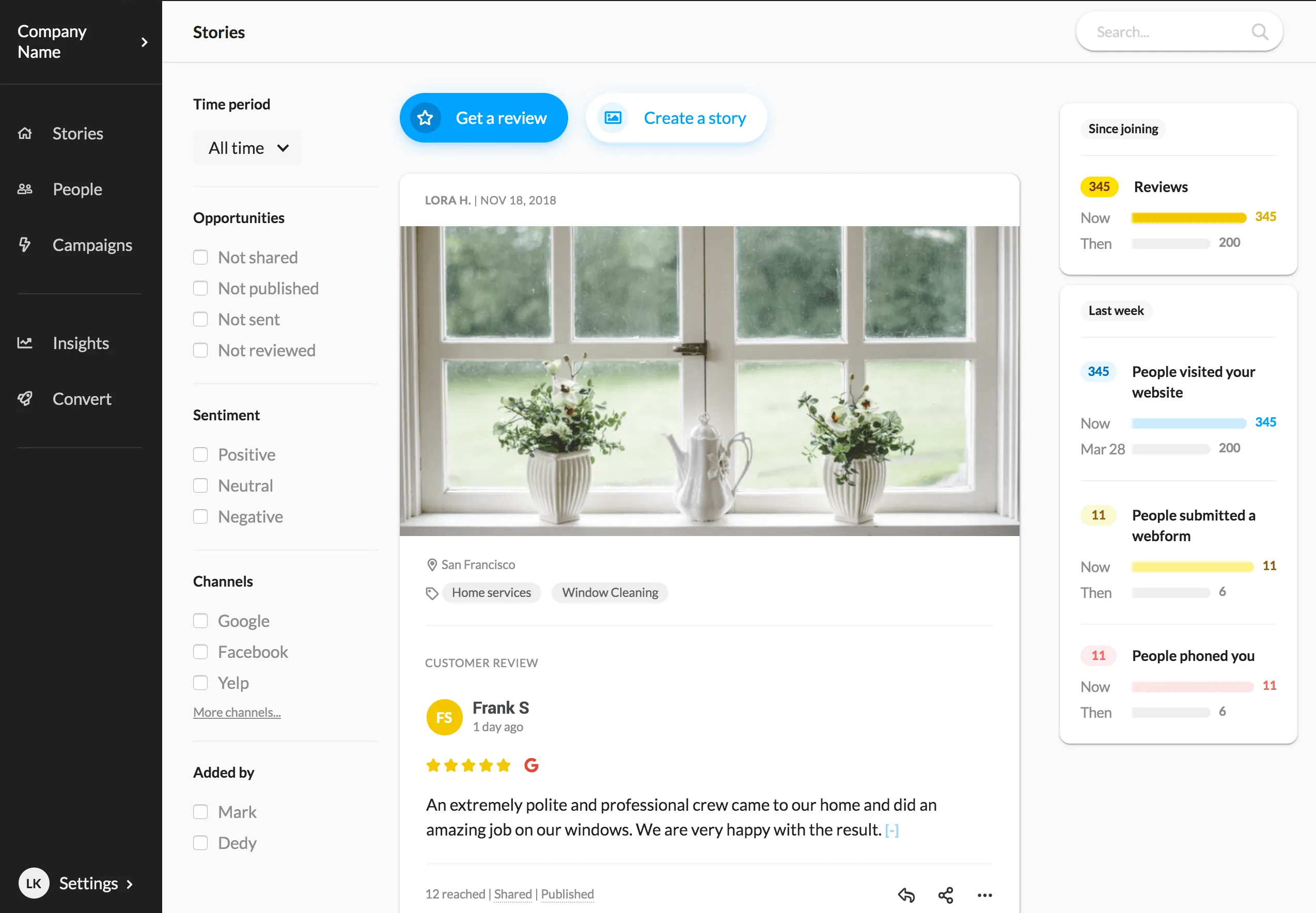Check the Not shared filter
Viewport: 1316px width, 913px height.
pyautogui.click(x=200, y=257)
